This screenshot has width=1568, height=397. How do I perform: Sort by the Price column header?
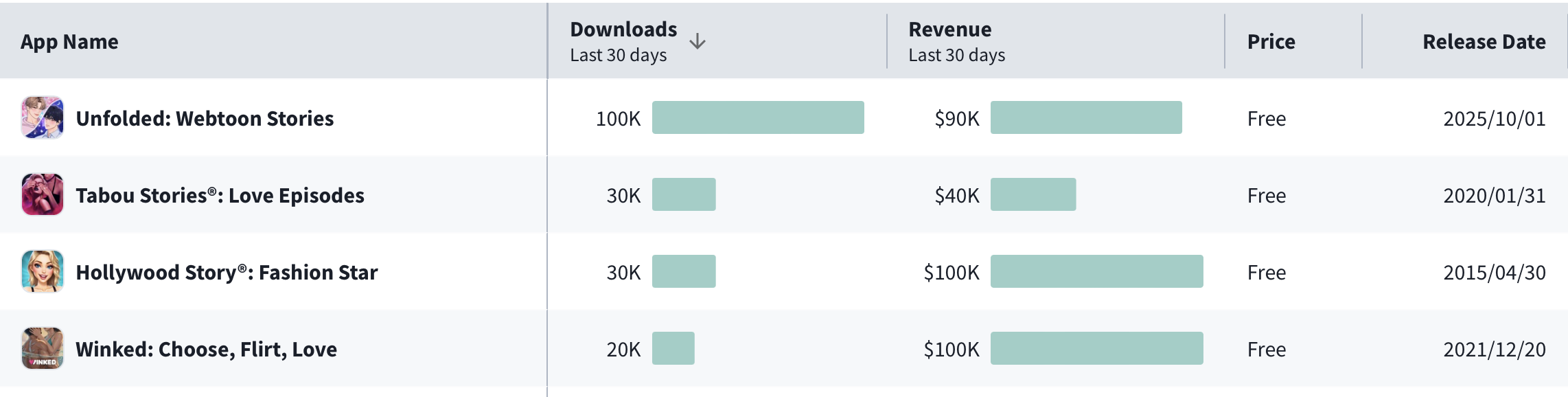pyautogui.click(x=1271, y=42)
